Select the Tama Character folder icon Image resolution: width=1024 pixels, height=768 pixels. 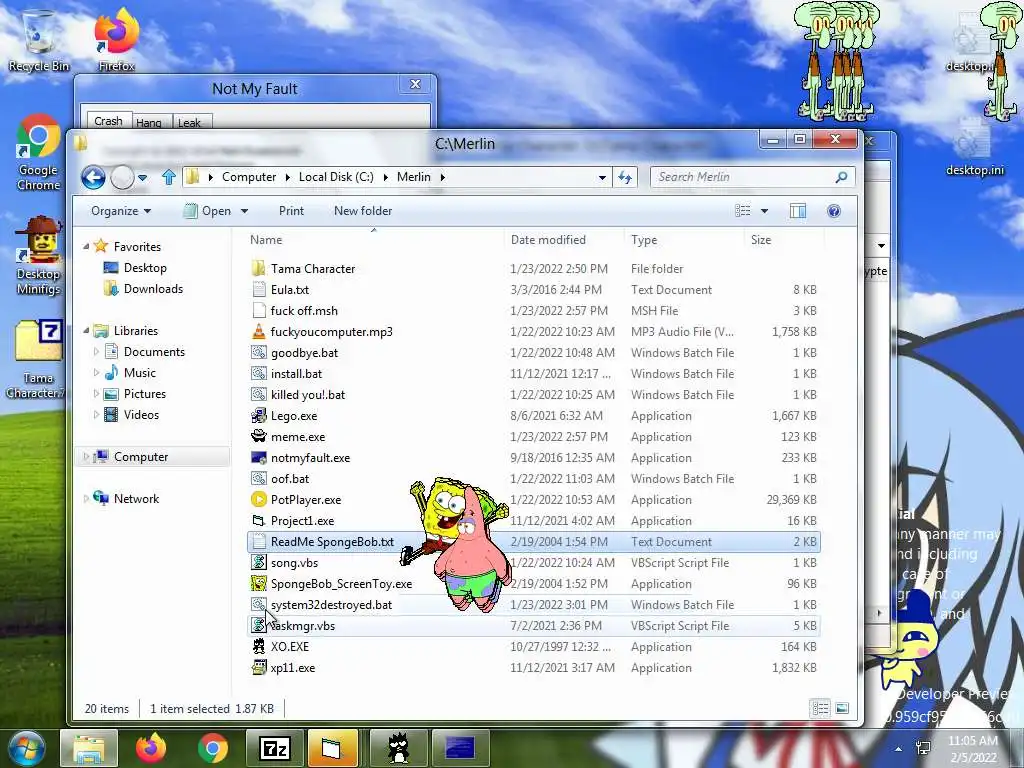point(259,268)
